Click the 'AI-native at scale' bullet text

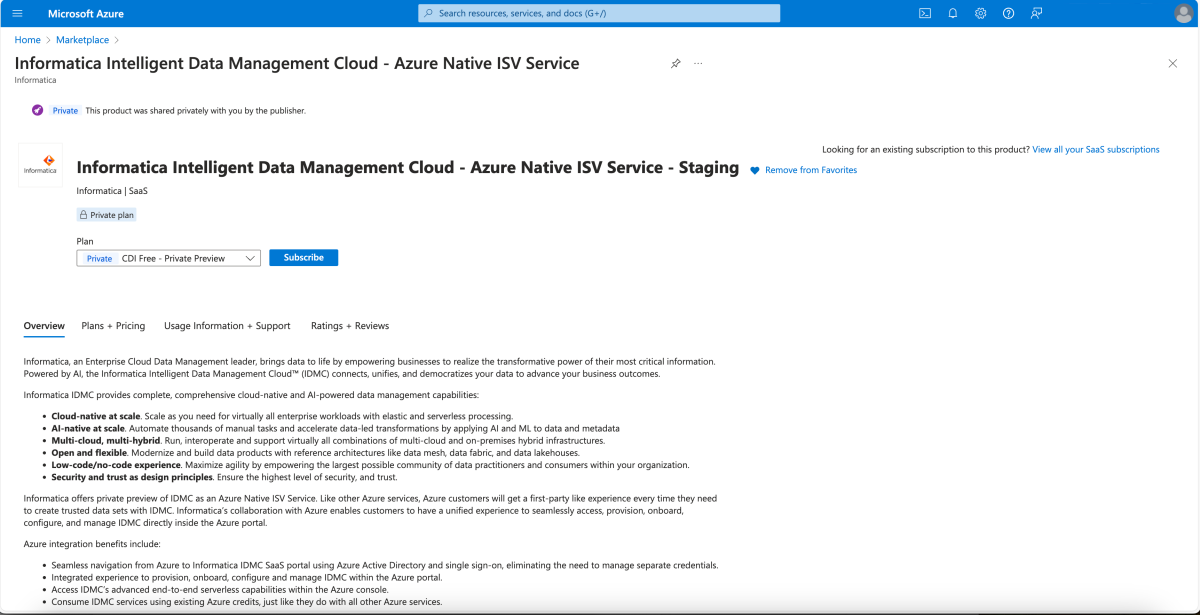pos(88,428)
